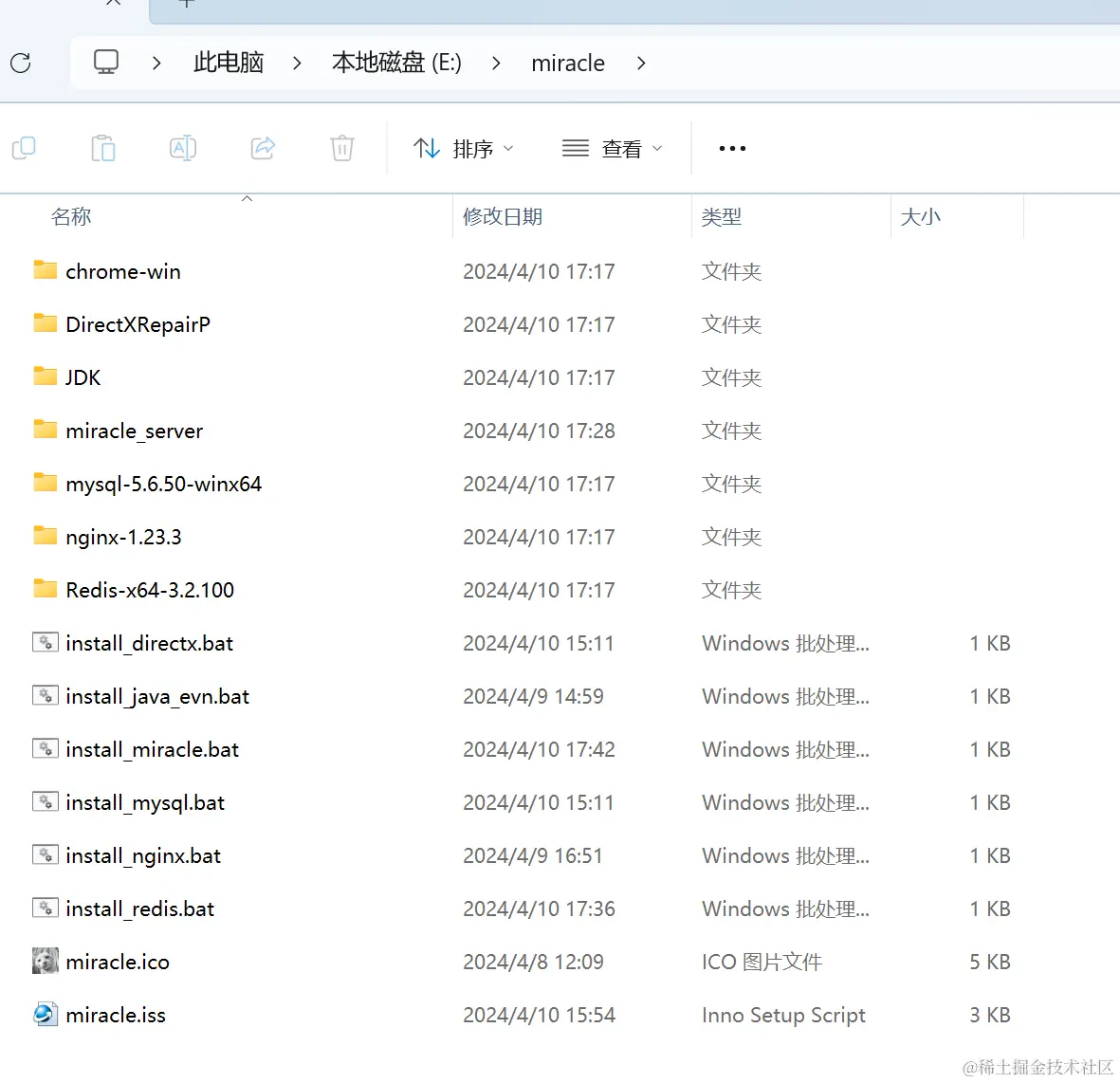
Task: Click the 3 KB size of miracle.iss
Action: pyautogui.click(x=990, y=1015)
